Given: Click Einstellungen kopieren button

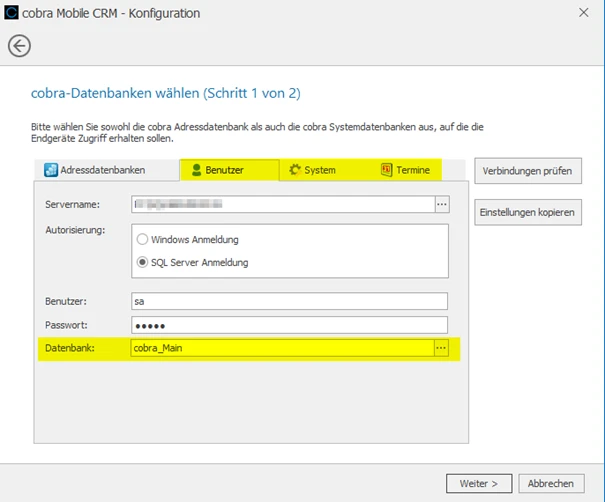Looking at the screenshot, I should (x=528, y=212).
